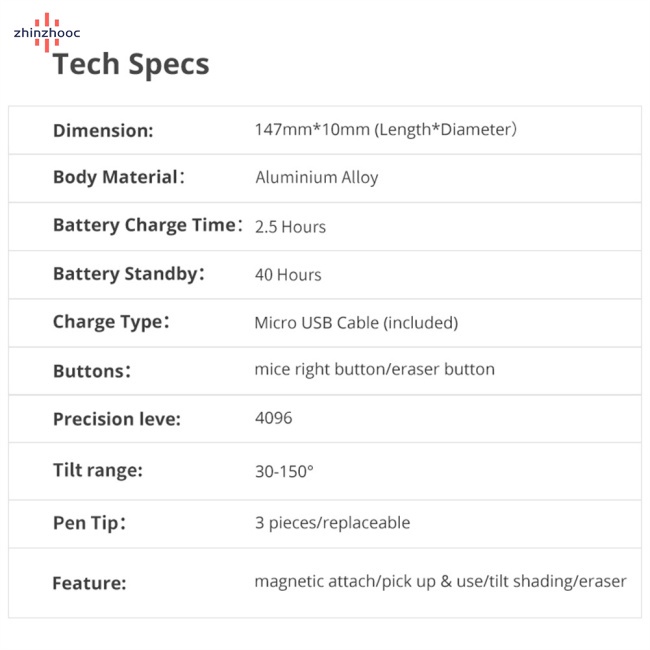Click the 4096 precision value

click(274, 418)
